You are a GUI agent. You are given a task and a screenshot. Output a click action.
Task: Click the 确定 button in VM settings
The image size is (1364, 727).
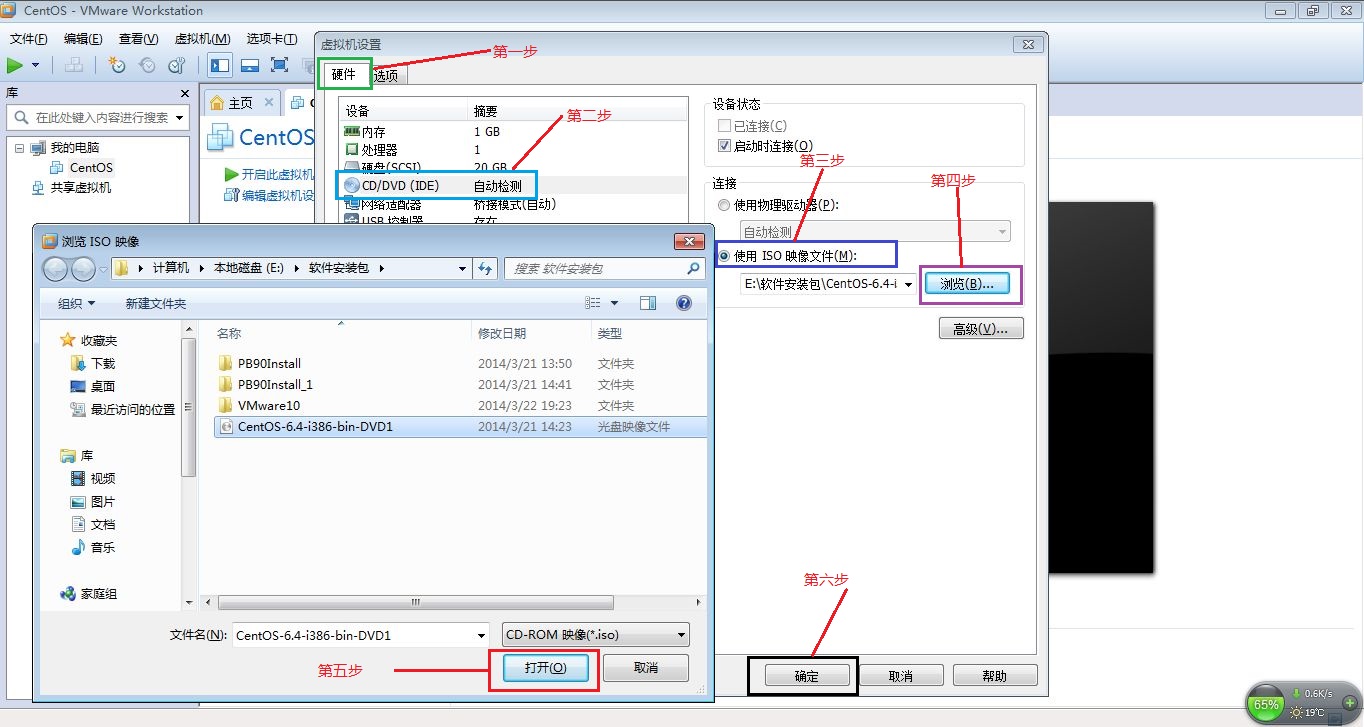807,676
